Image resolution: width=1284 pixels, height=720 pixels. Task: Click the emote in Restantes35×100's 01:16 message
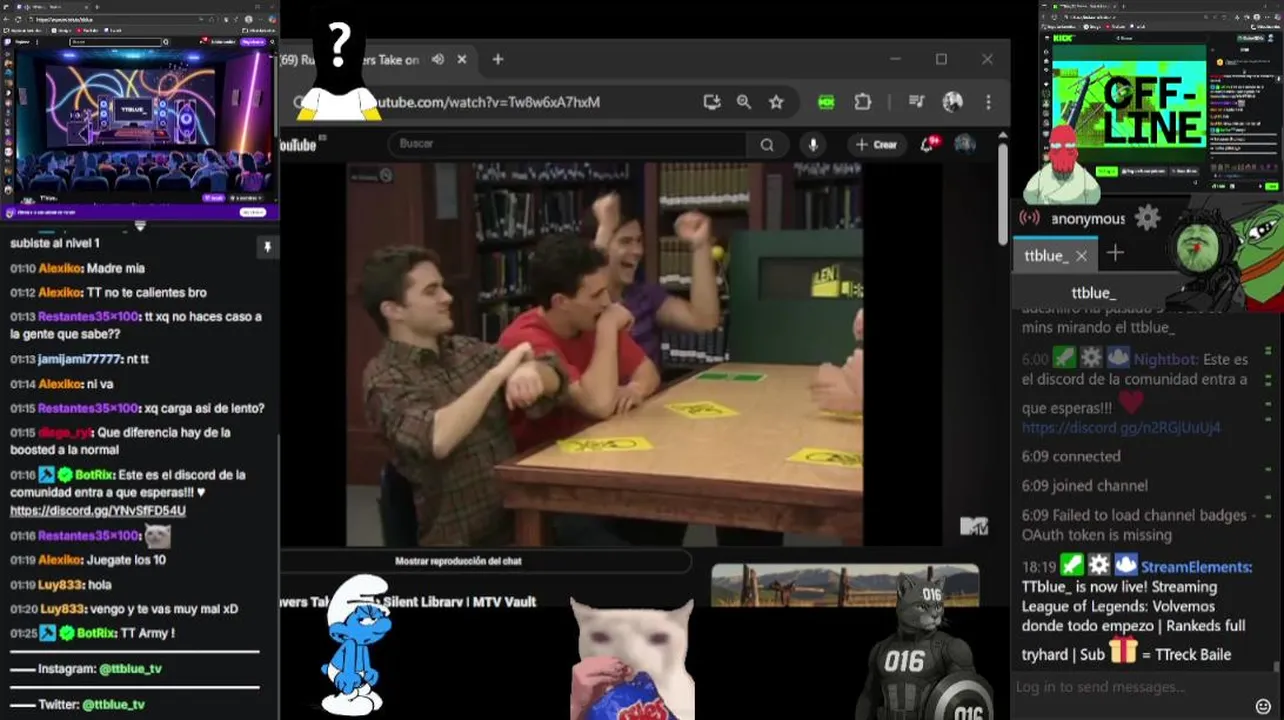click(x=158, y=536)
